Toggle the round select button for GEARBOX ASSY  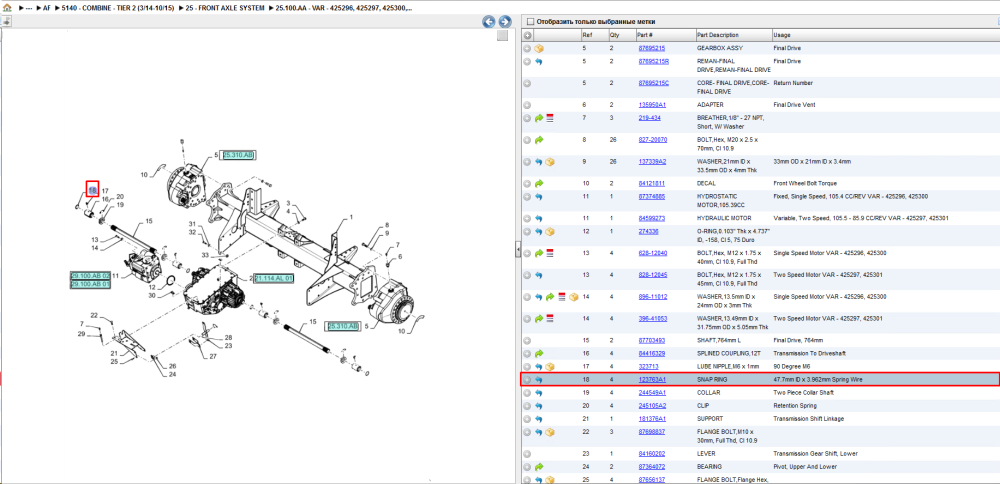click(x=527, y=48)
